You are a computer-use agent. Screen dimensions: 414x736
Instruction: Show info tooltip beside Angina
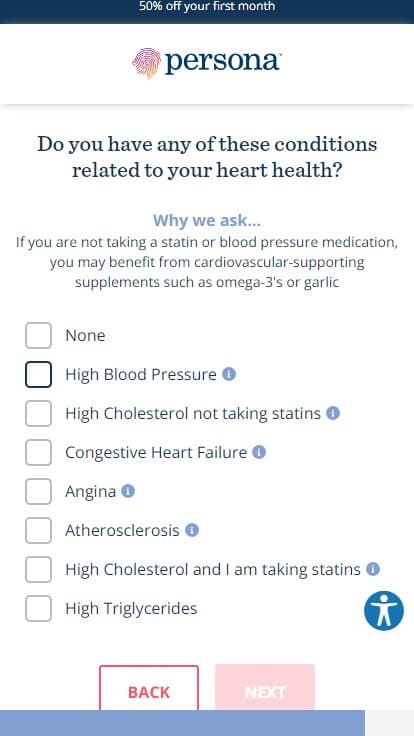(128, 491)
